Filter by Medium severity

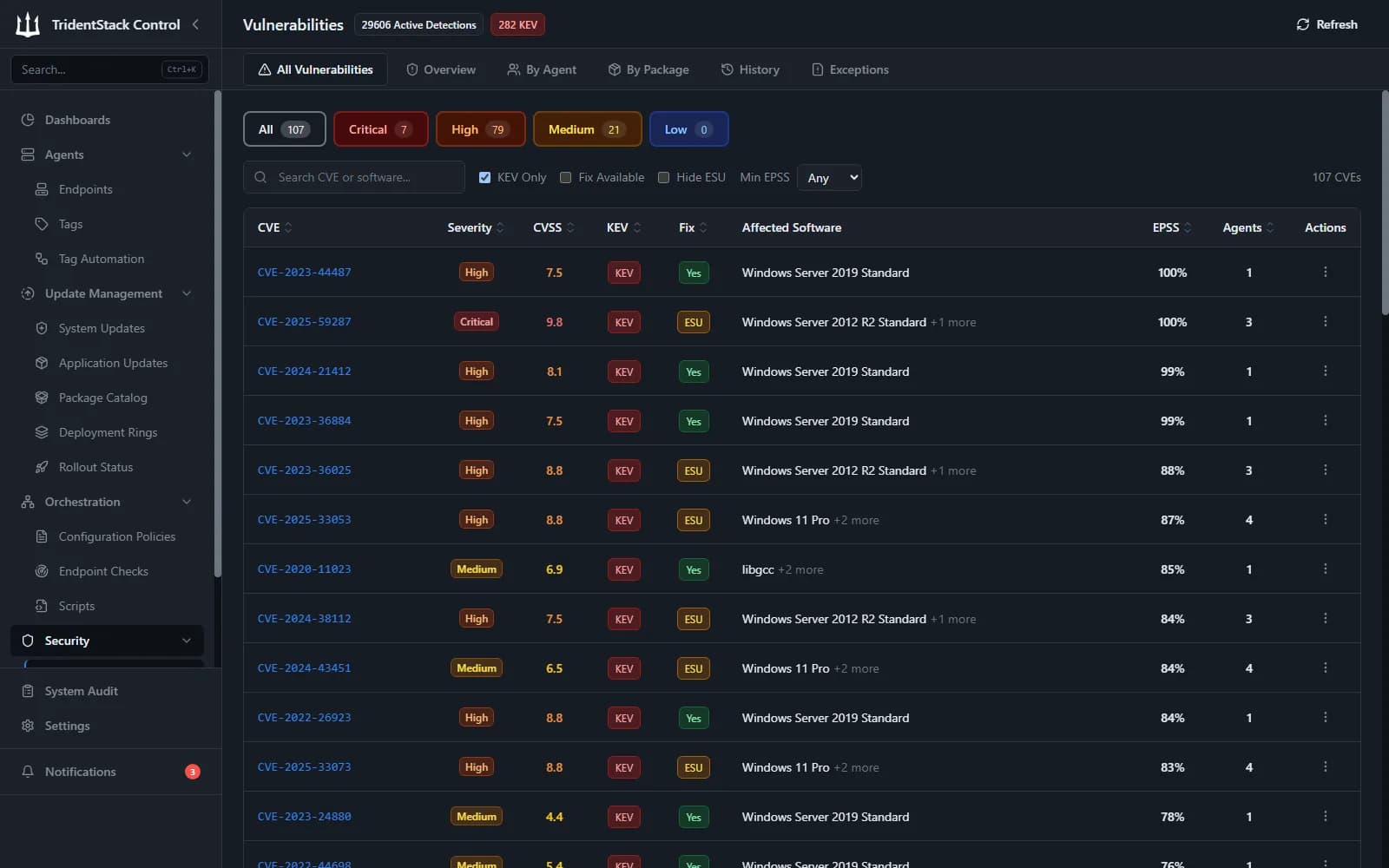tap(587, 129)
